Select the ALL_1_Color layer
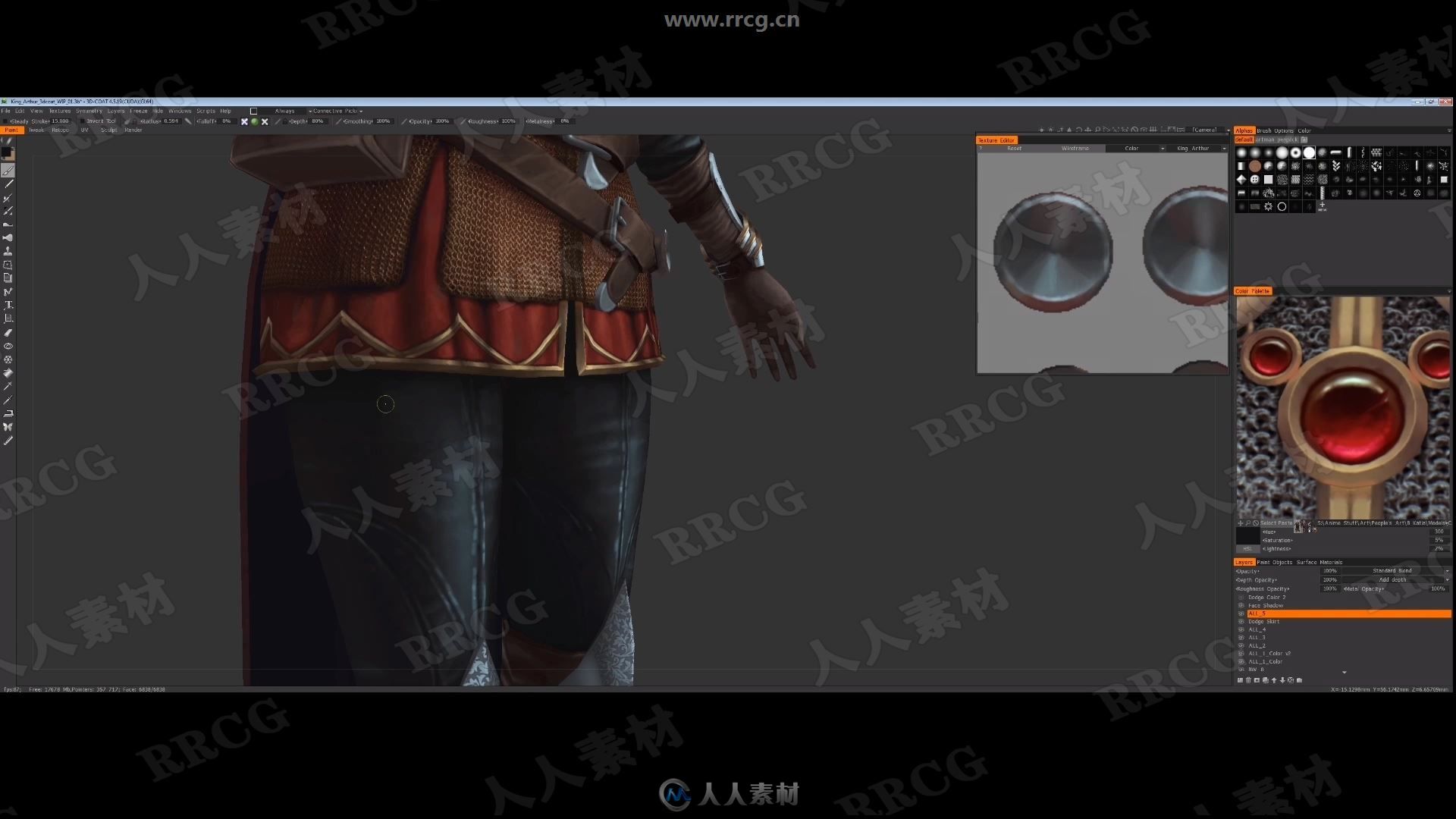 coord(1266,661)
